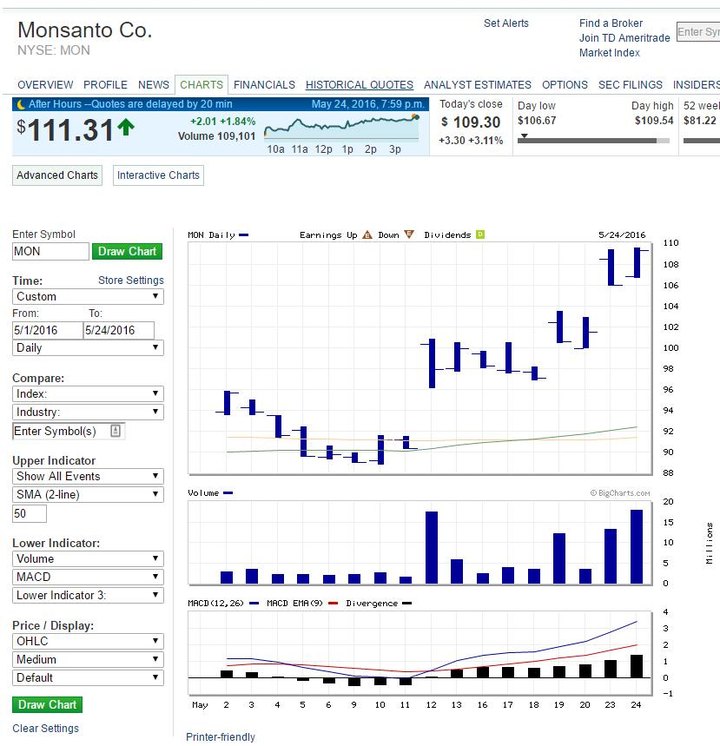The width and height of the screenshot is (720, 746).
Task: Expand the Index compare dropdown
Action: (88, 394)
